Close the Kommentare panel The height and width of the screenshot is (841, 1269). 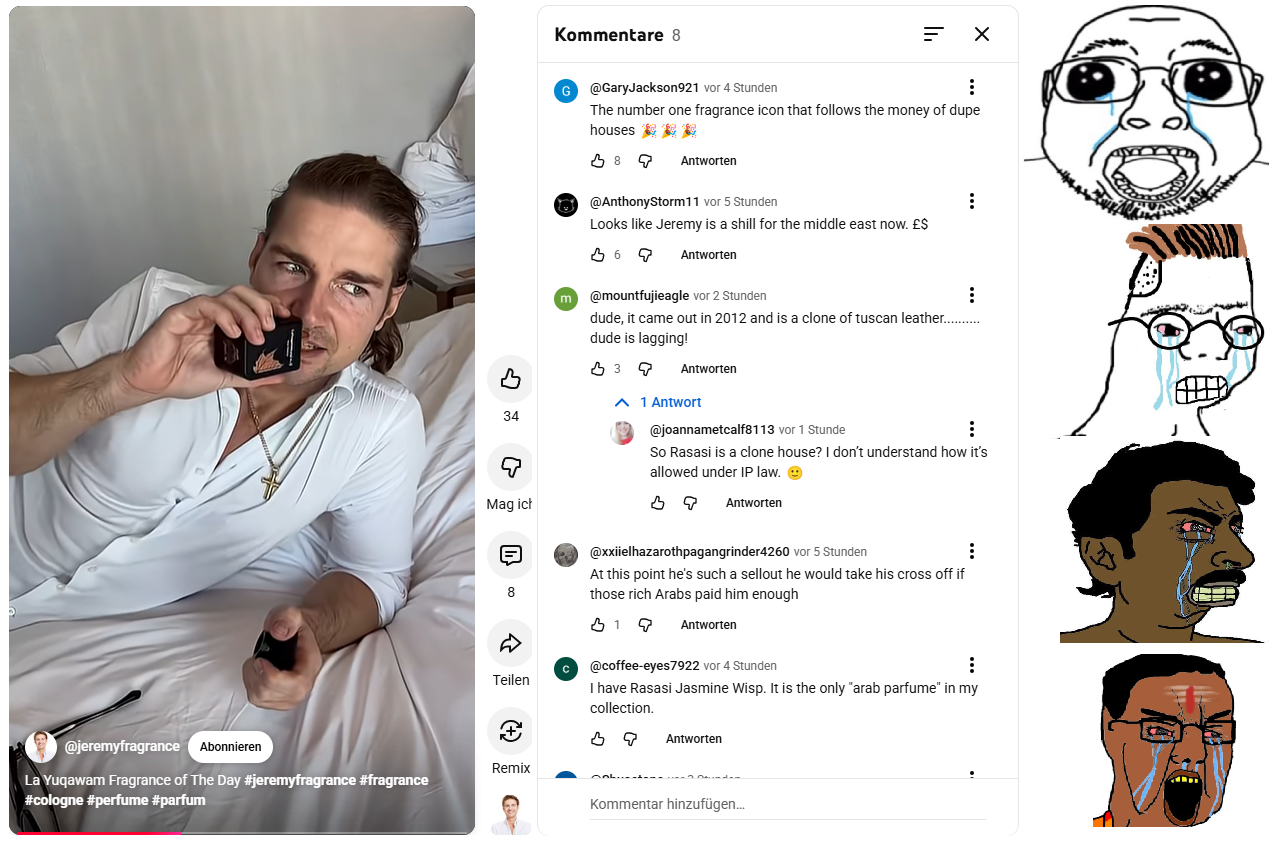pos(982,34)
